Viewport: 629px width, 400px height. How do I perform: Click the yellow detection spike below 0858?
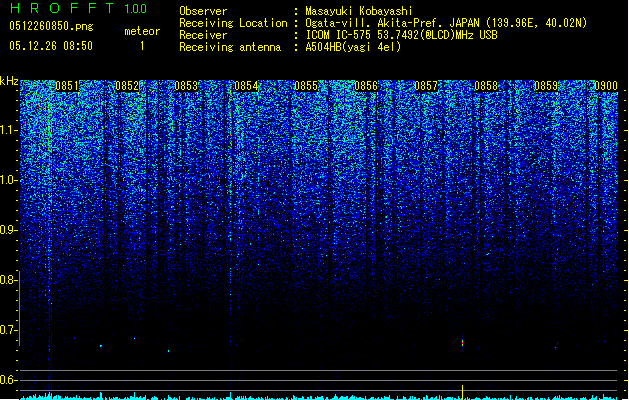[x=463, y=392]
